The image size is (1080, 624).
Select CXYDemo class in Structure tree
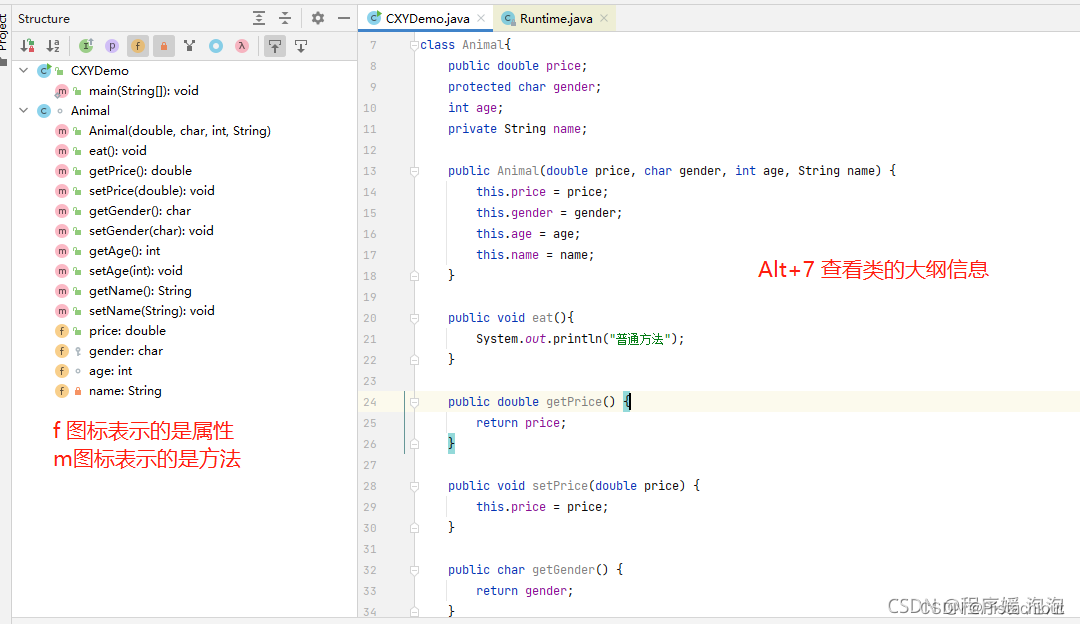pyautogui.click(x=100, y=70)
